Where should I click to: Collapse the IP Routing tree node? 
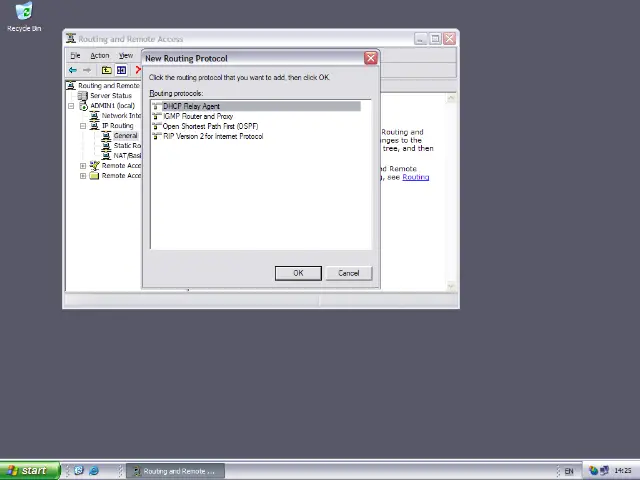(83, 126)
